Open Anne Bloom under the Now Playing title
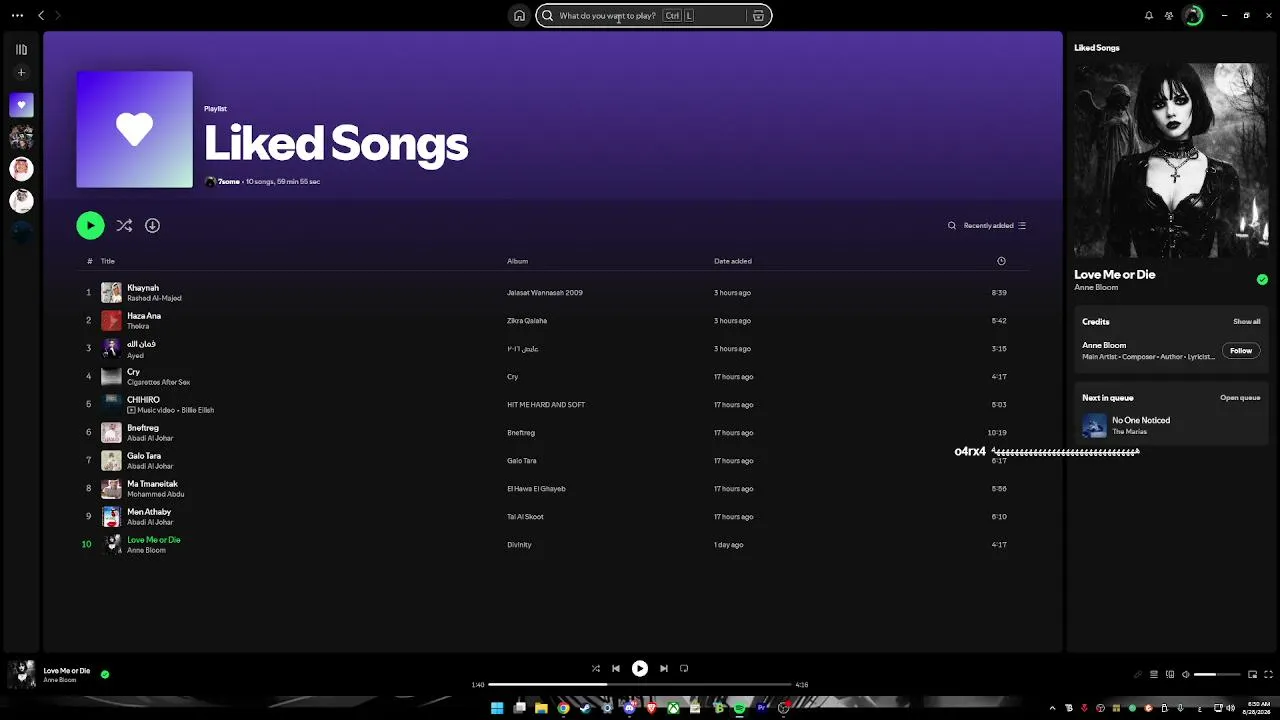 coord(1096,288)
